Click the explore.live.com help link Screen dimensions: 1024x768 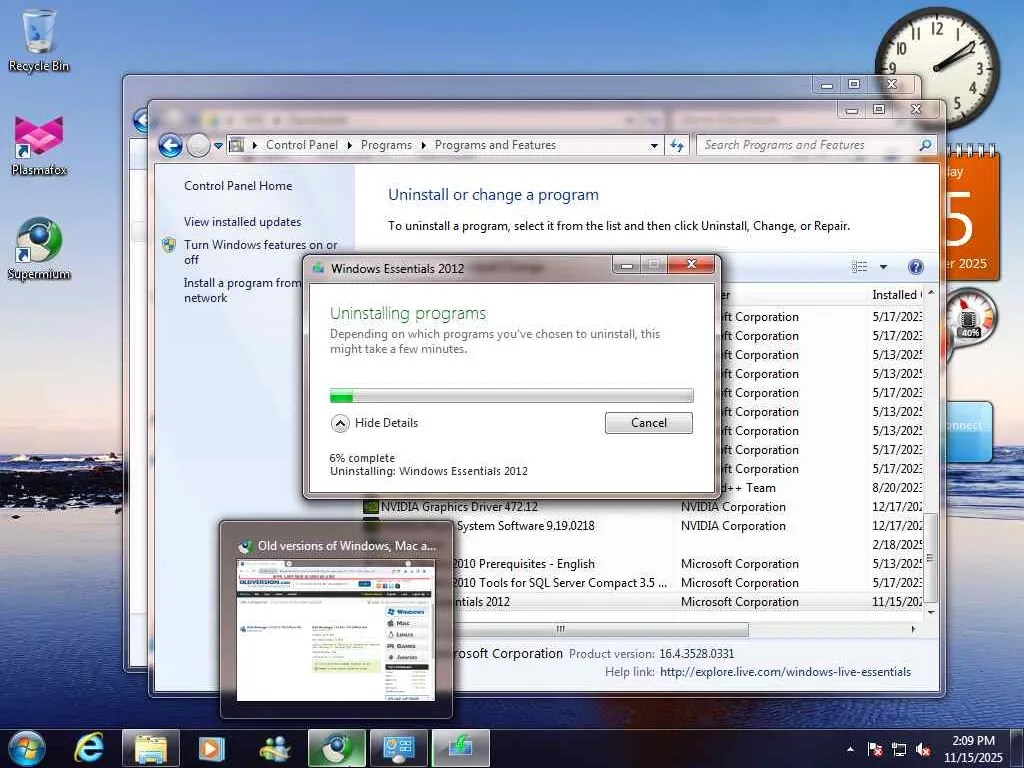pyautogui.click(x=785, y=671)
